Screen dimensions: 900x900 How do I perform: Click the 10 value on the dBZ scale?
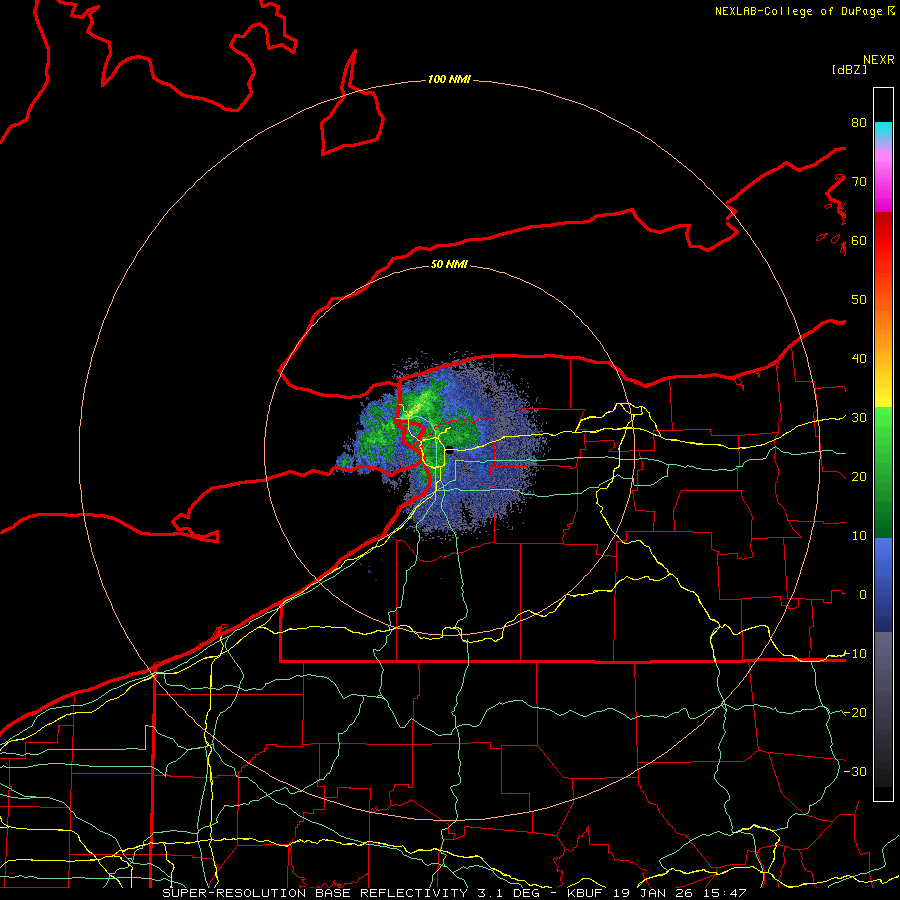pos(859,536)
